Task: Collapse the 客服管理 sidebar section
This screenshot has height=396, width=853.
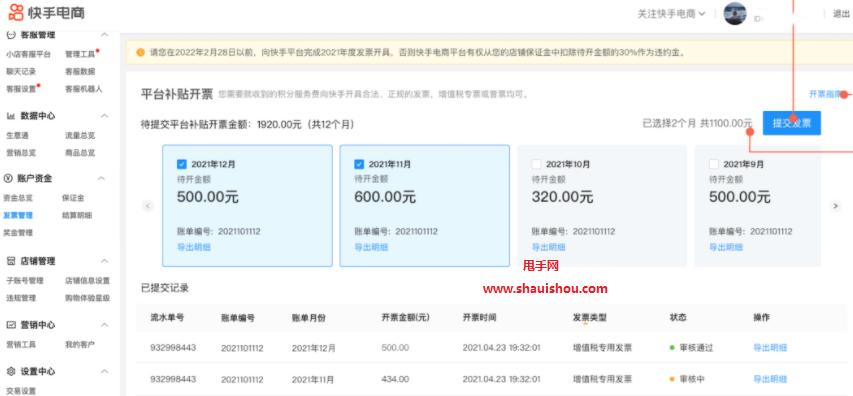Action: (x=104, y=35)
